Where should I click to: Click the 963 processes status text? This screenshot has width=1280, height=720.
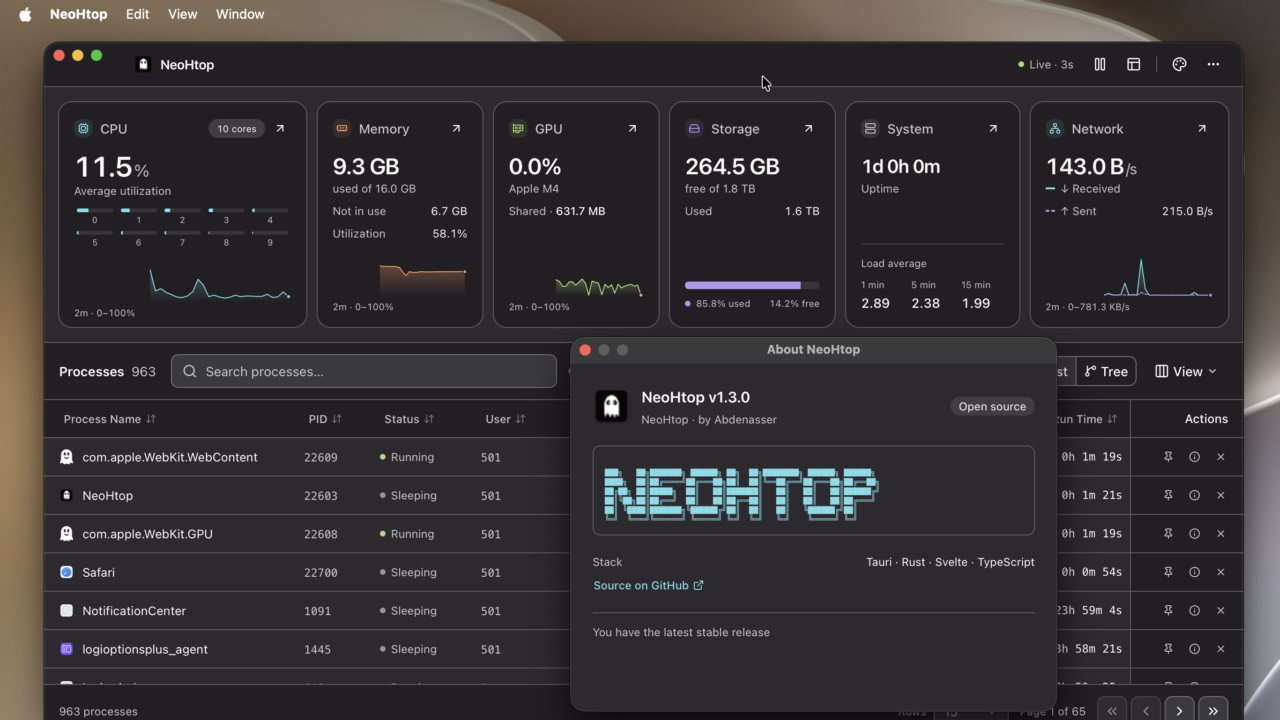tap(98, 712)
